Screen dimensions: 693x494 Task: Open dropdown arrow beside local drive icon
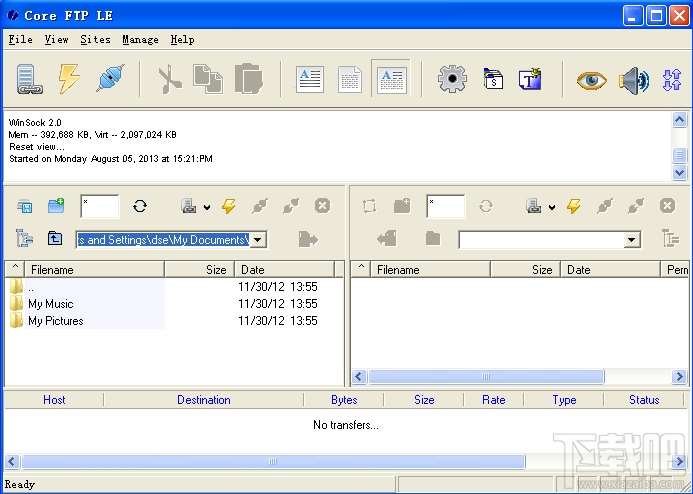(x=207, y=207)
